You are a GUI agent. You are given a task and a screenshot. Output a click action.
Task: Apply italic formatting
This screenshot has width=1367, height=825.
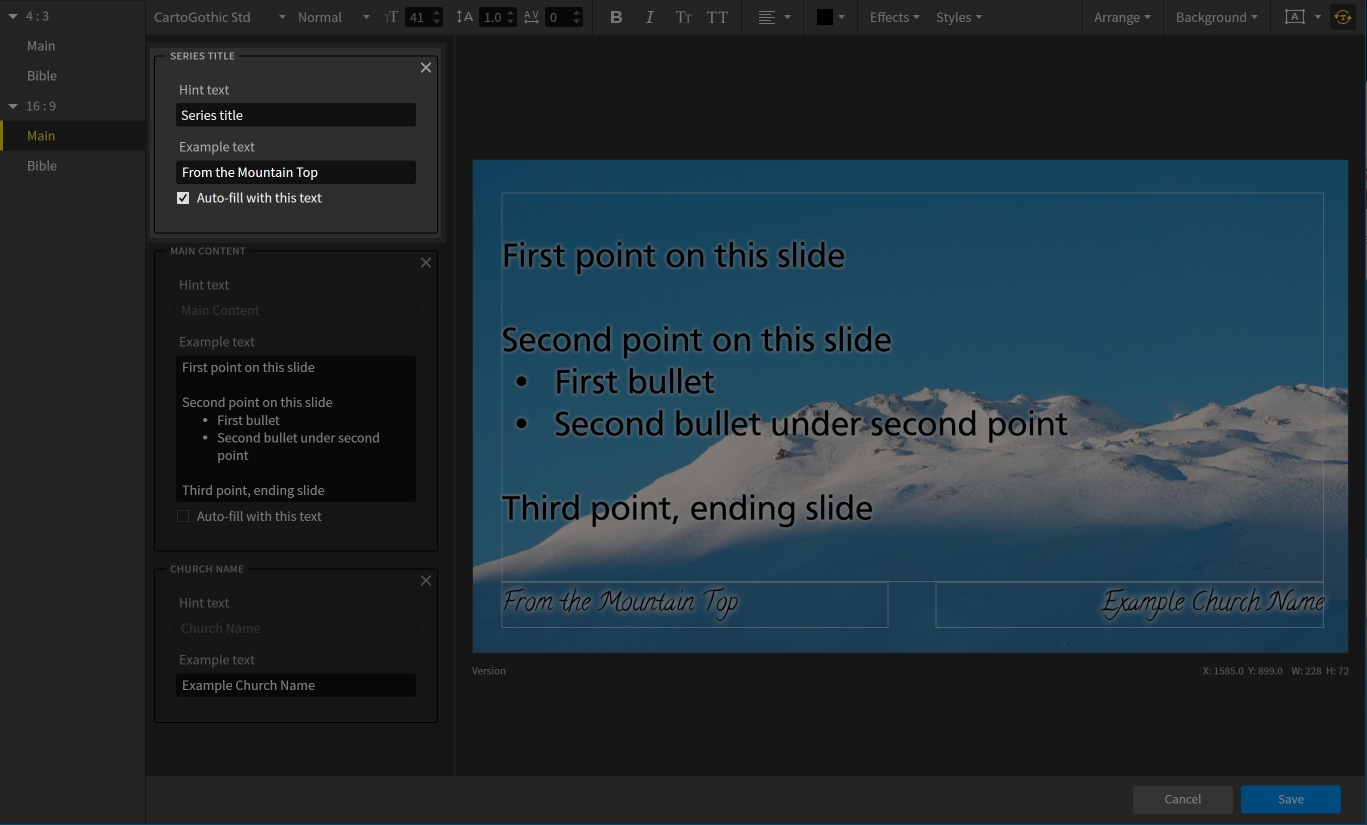pyautogui.click(x=649, y=17)
